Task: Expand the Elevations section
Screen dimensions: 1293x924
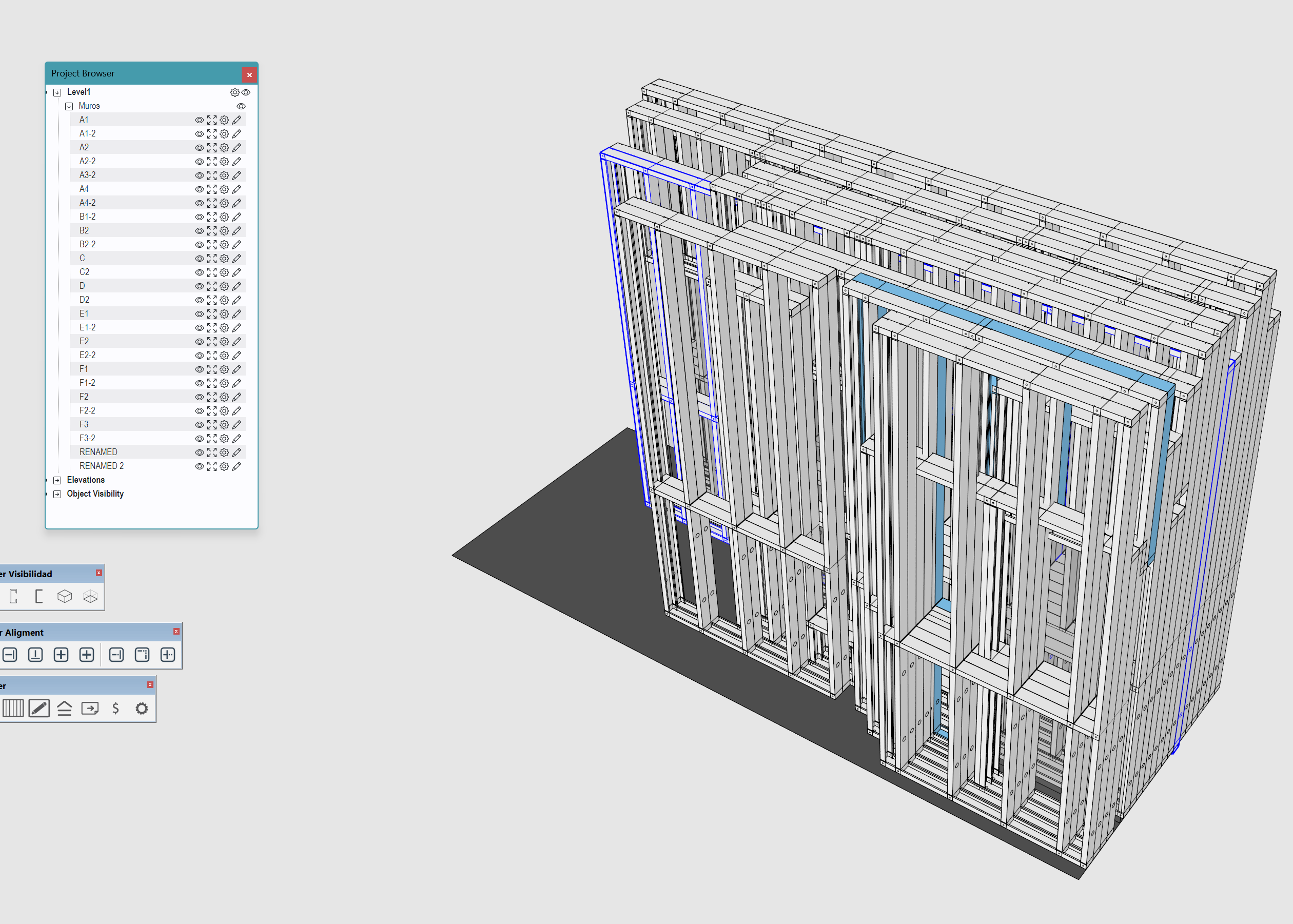Action: click(57, 480)
